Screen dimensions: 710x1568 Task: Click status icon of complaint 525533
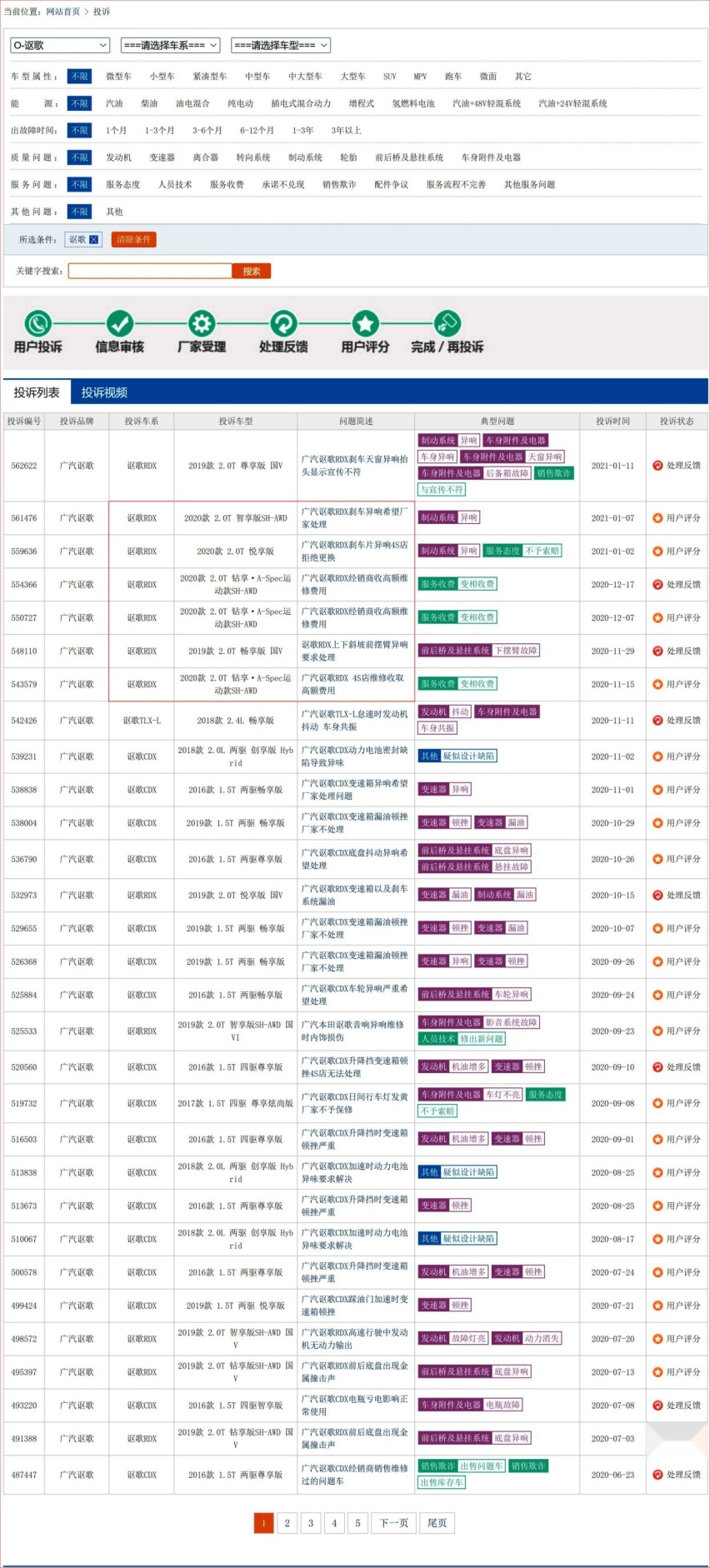657,1031
